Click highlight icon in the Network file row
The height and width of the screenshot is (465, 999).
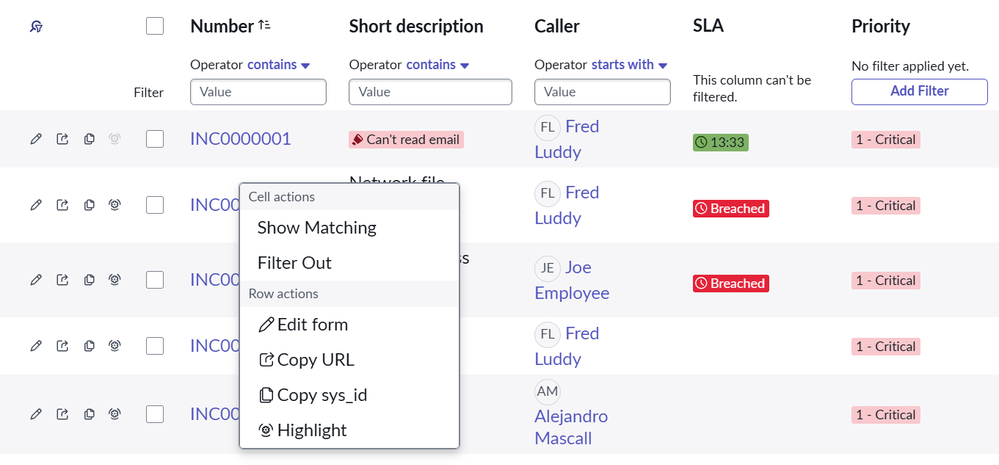click(115, 204)
